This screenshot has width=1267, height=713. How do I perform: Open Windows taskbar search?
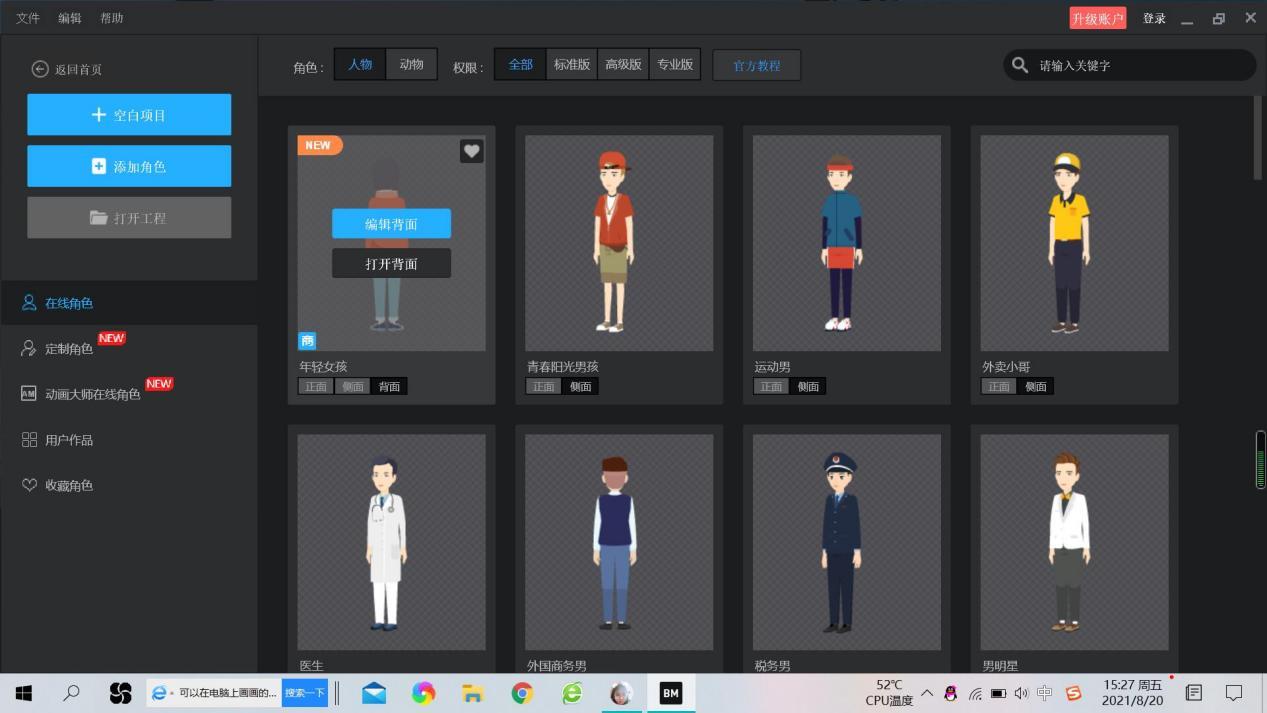pyautogui.click(x=72, y=693)
